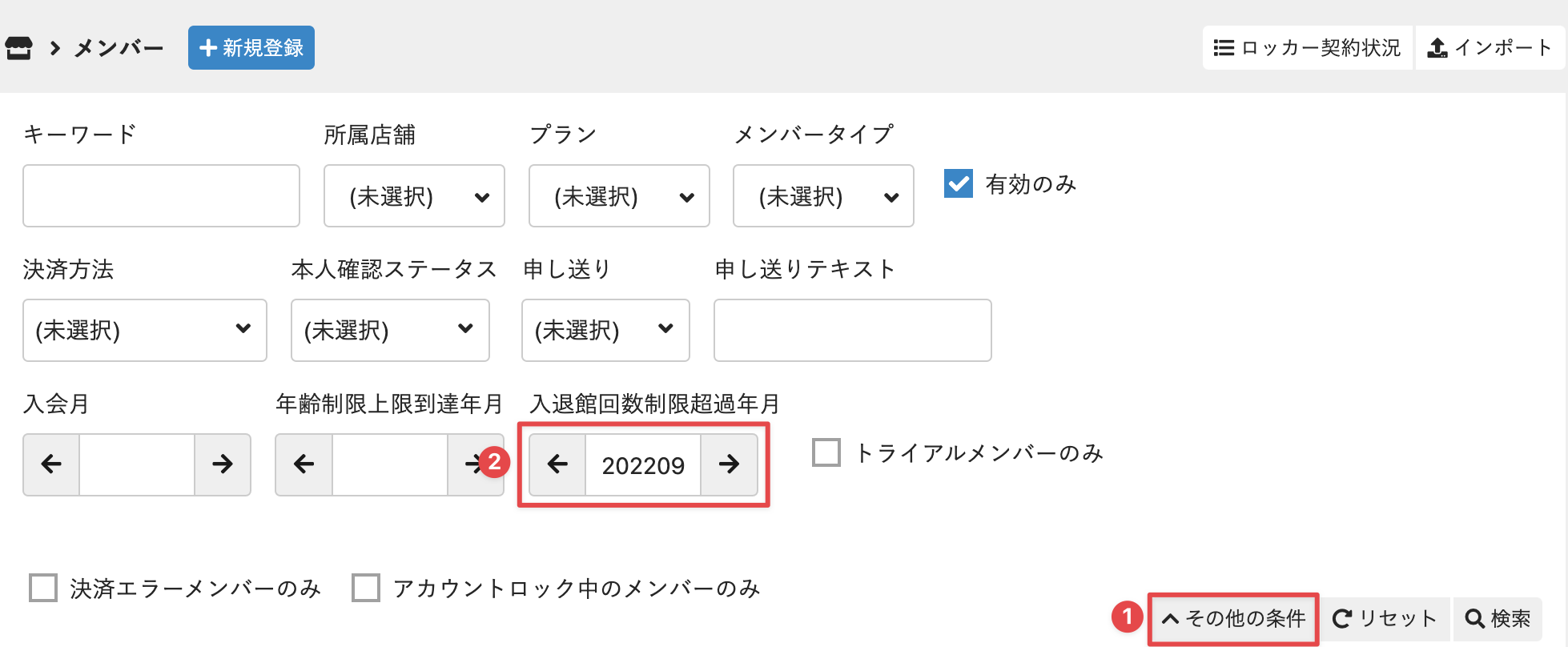Viewport: 1568px width, 647px height.
Task: Open the ロッカー契約状況 list
Action: click(x=1307, y=48)
